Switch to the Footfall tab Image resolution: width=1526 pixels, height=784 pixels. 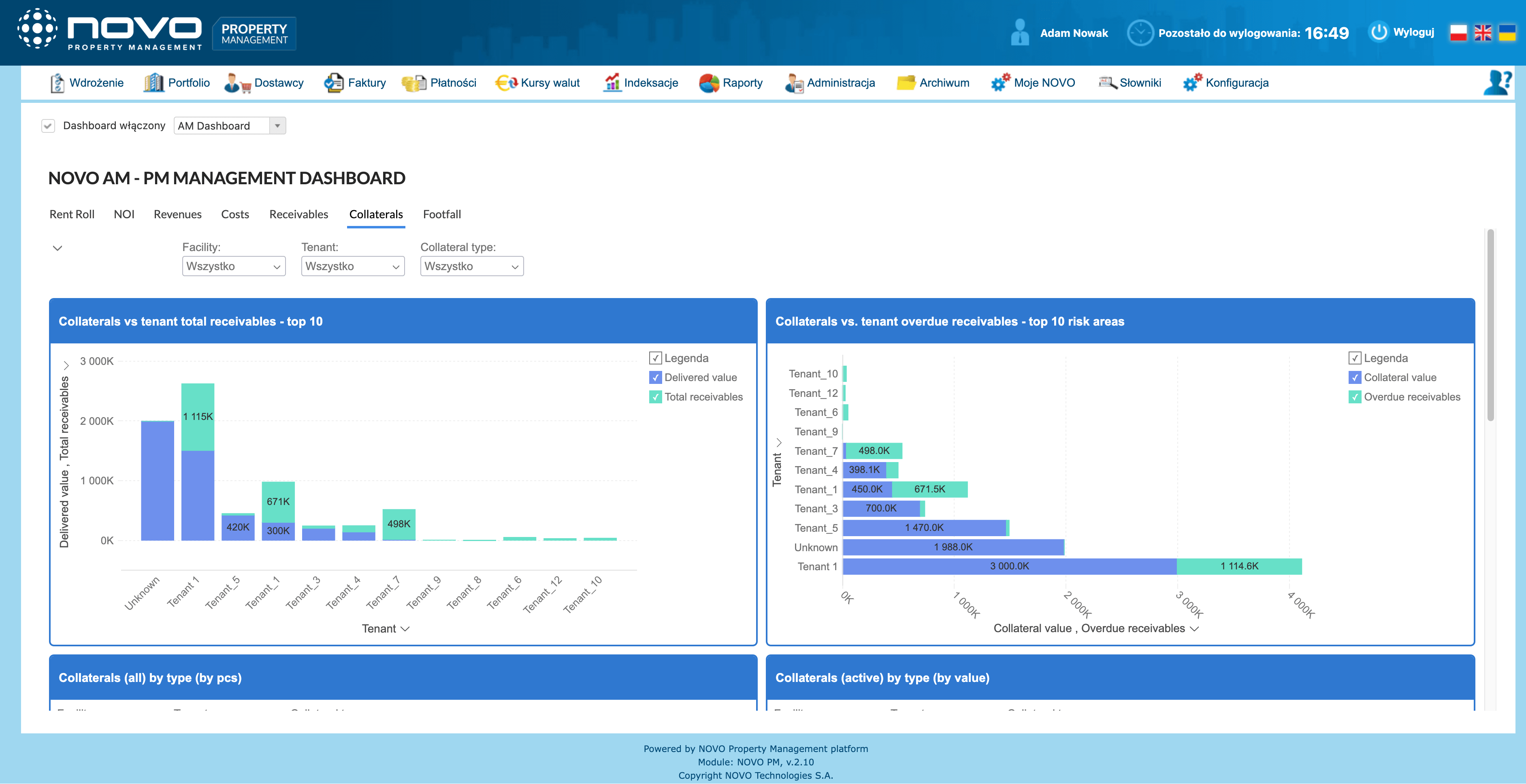(x=442, y=214)
